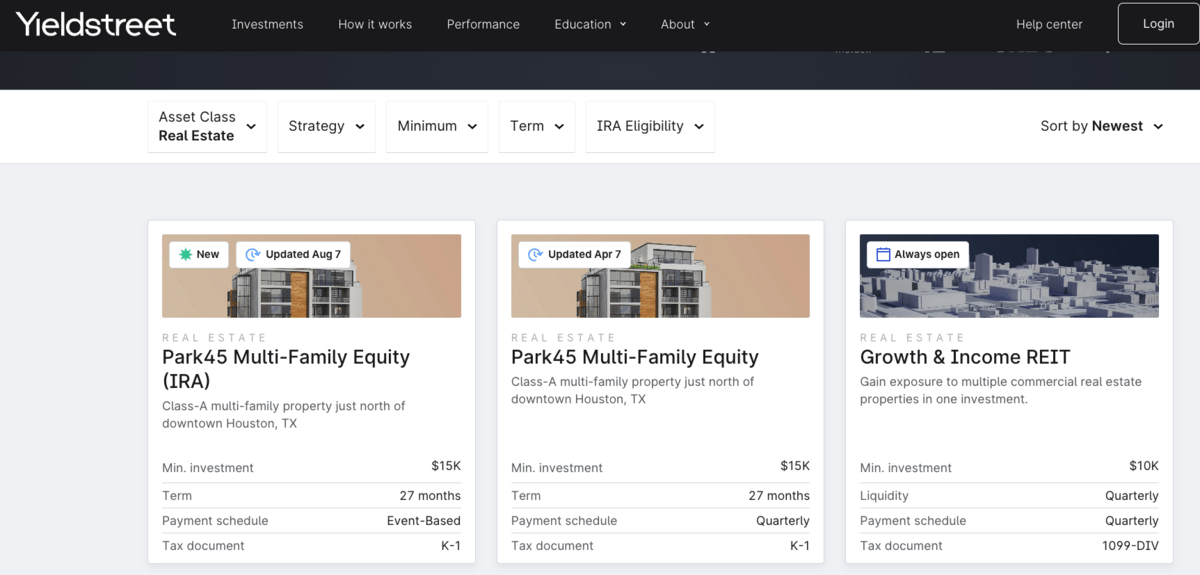Screen dimensions: 1200x575
Task: Click the Login button
Action: click(1158, 24)
